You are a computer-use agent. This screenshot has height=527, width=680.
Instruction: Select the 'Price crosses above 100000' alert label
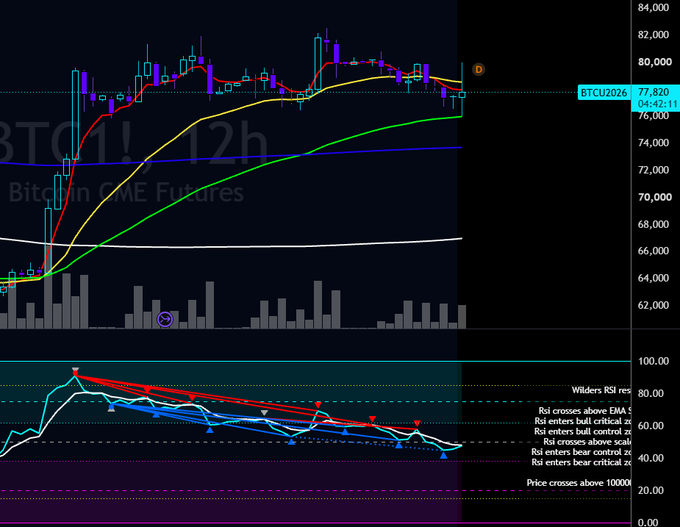click(579, 483)
